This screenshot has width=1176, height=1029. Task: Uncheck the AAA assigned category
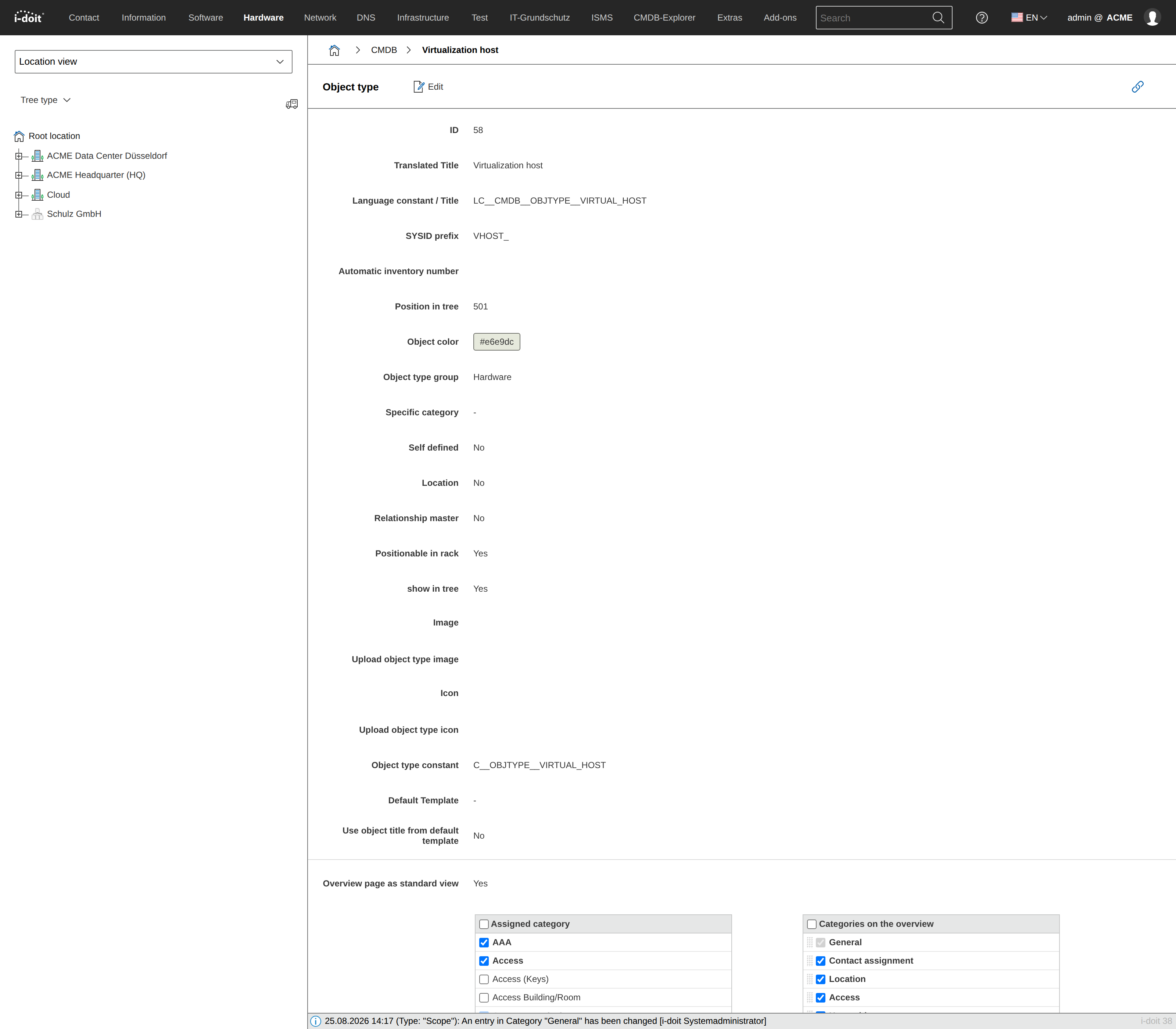484,942
